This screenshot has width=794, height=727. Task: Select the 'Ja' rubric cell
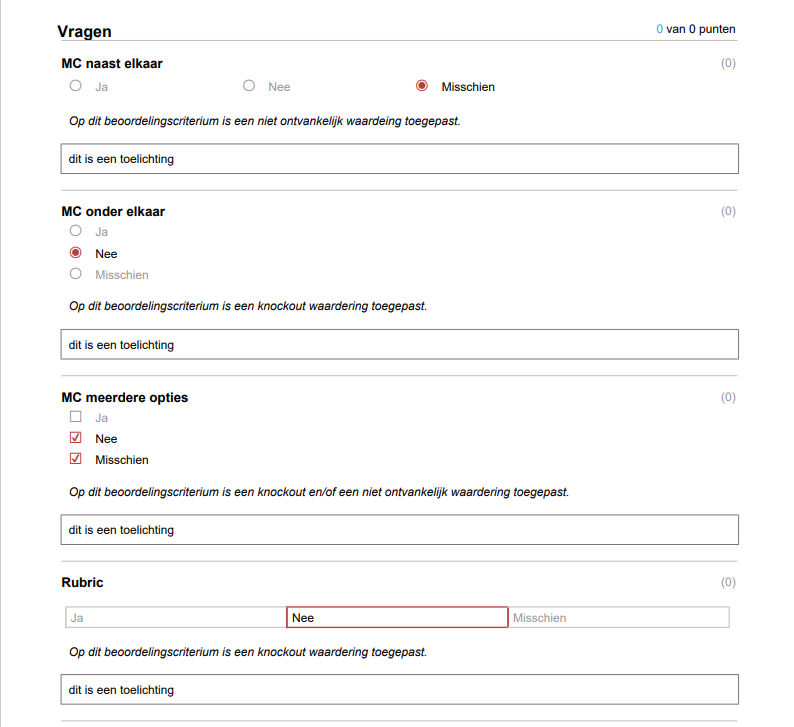coord(176,617)
